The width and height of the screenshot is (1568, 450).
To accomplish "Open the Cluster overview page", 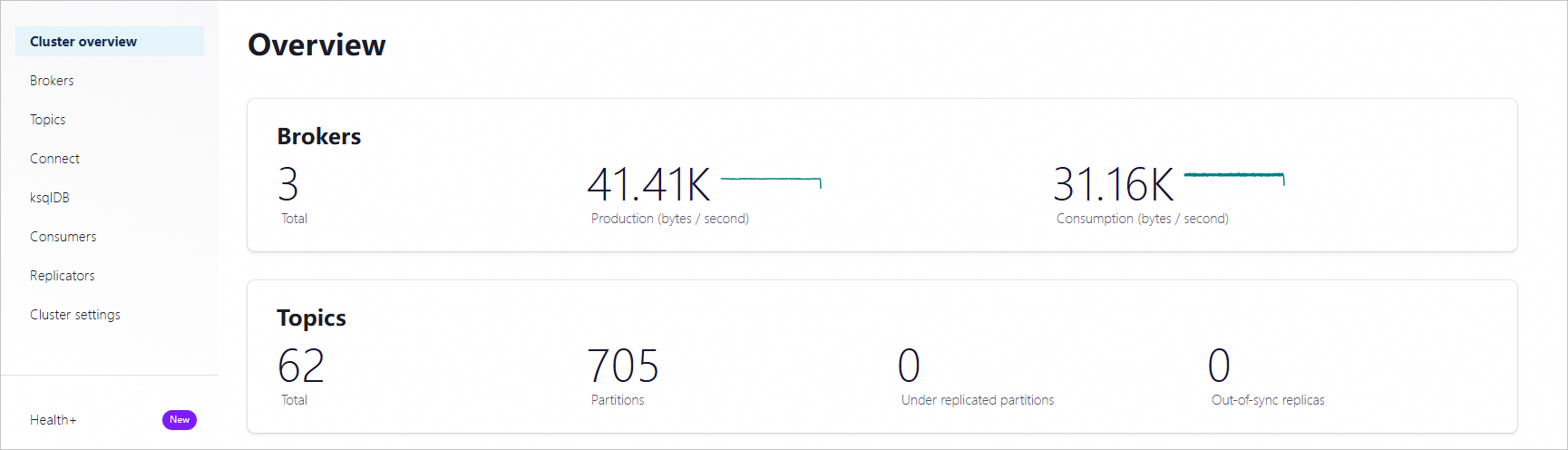I will tap(110, 42).
